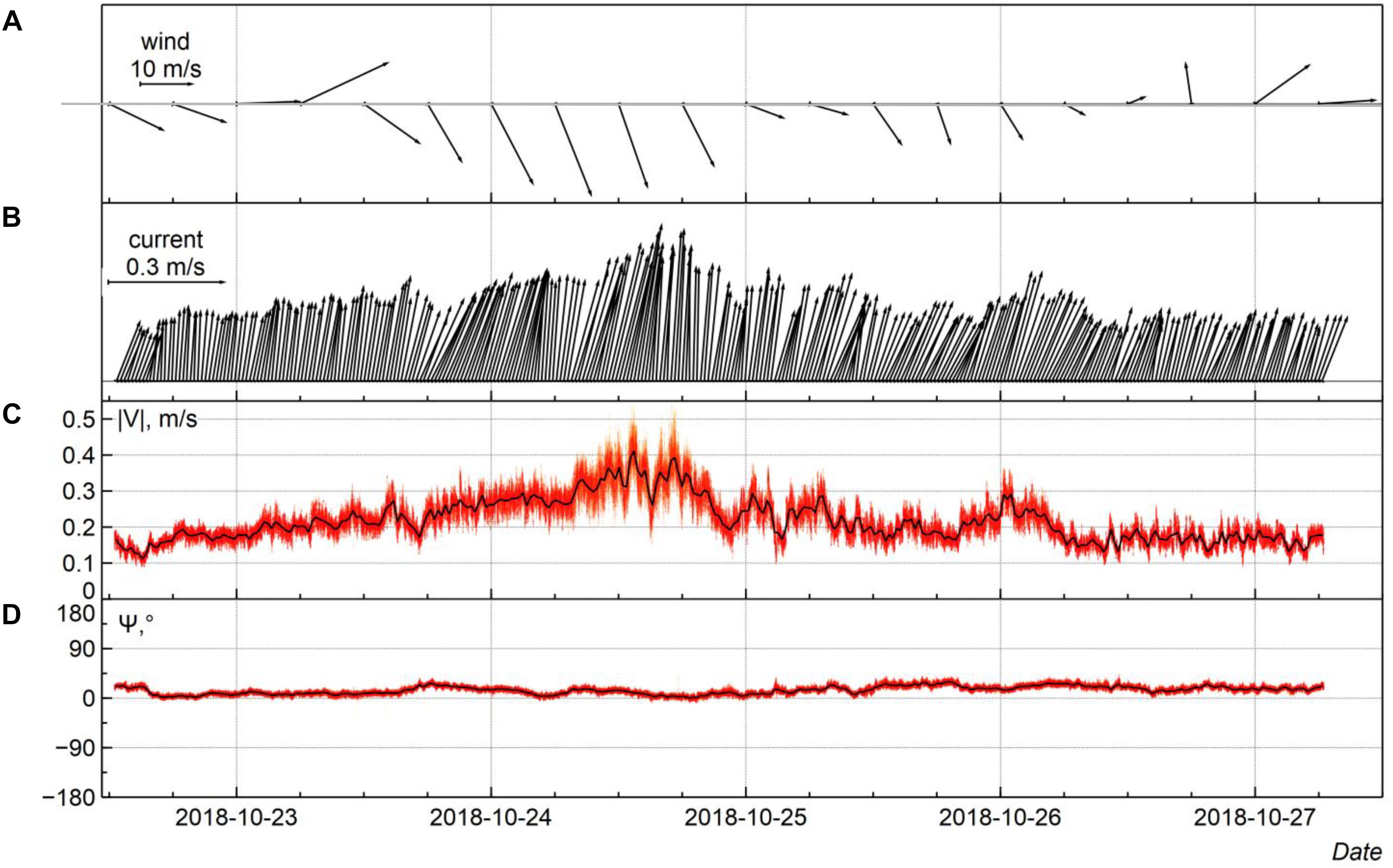Click the date label 2018-10-27
1393x868 pixels.
(1255, 817)
